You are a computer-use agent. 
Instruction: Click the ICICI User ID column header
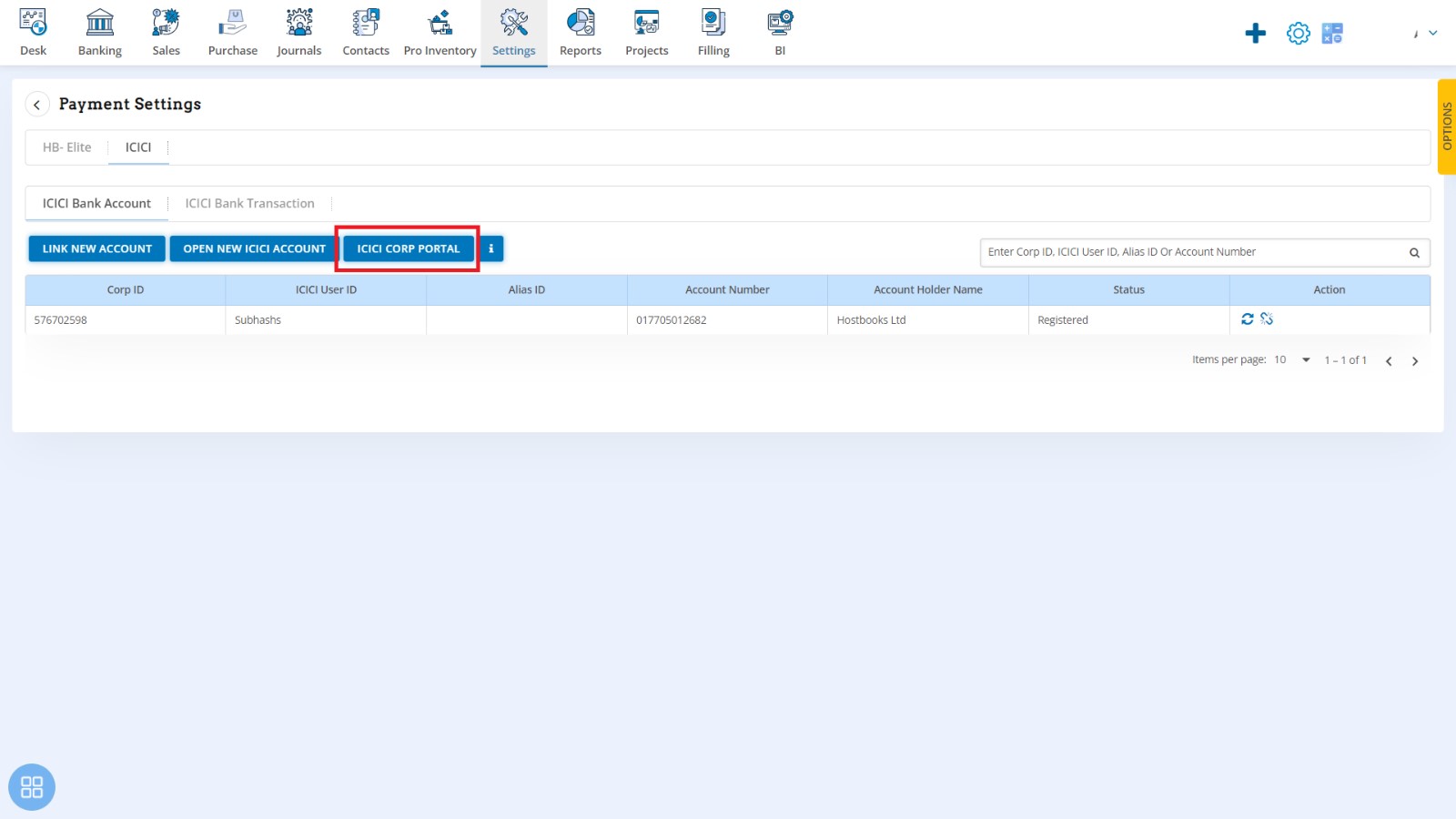pyautogui.click(x=326, y=290)
